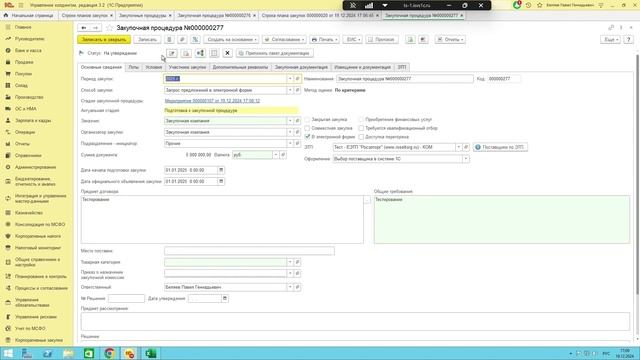Viewport: 640px width, 360px height.
Task: Open the Печать dropdown menu
Action: coord(324,40)
